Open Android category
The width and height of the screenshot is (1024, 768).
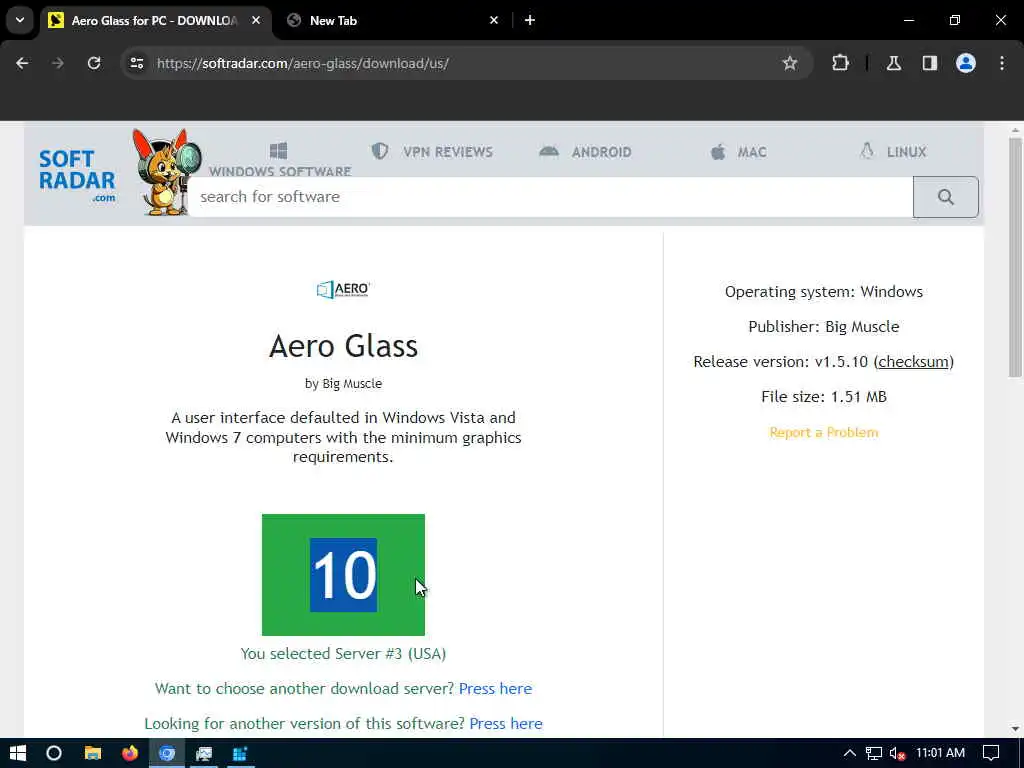585,152
